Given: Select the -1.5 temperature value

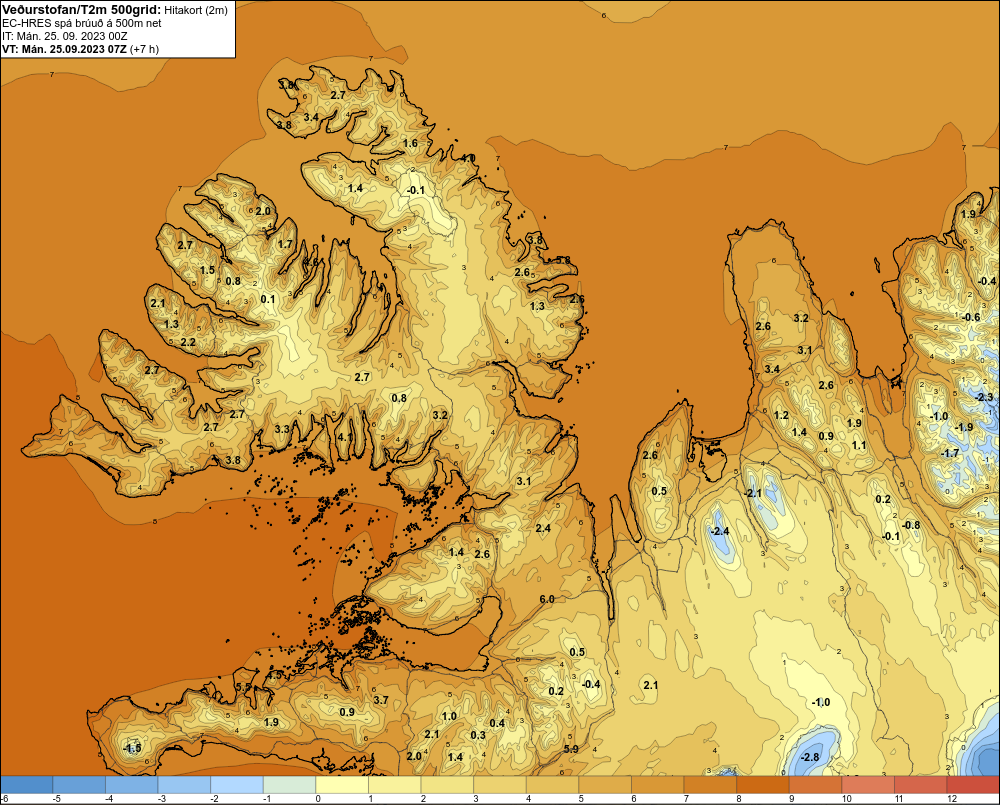Looking at the screenshot, I should [x=132, y=748].
